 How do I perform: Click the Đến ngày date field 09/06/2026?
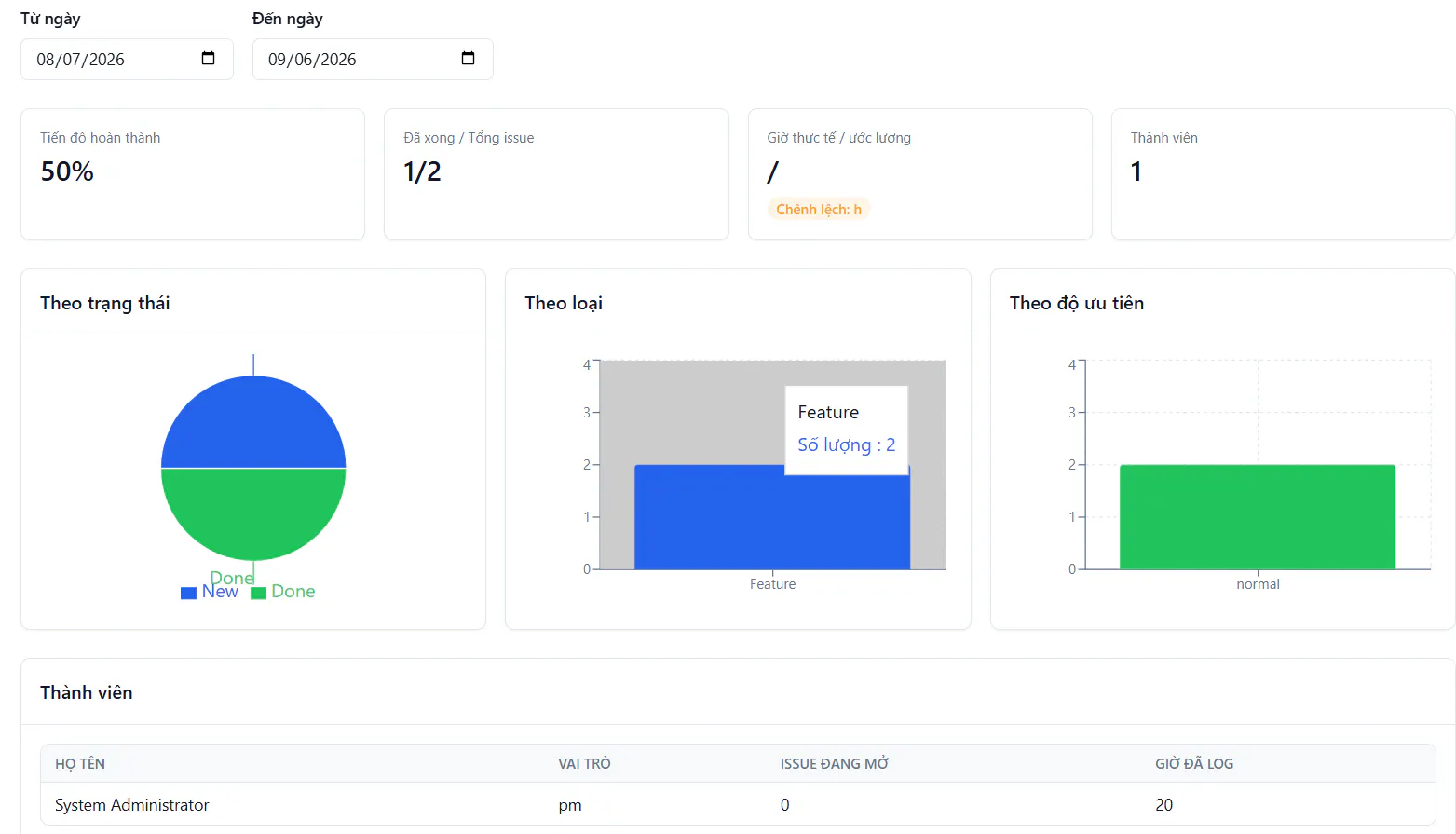(x=373, y=59)
